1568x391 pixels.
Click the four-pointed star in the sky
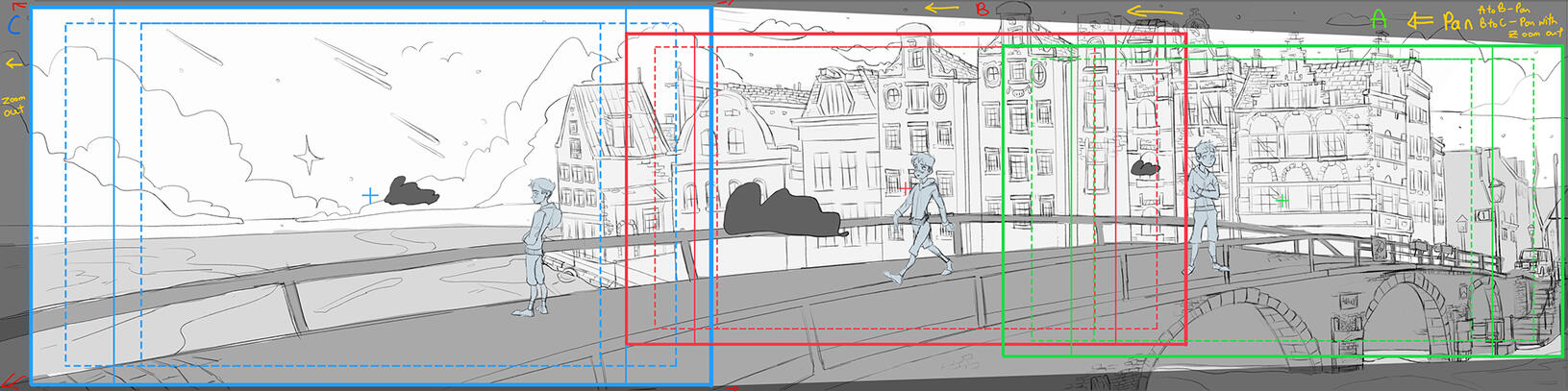pyautogui.click(x=310, y=155)
